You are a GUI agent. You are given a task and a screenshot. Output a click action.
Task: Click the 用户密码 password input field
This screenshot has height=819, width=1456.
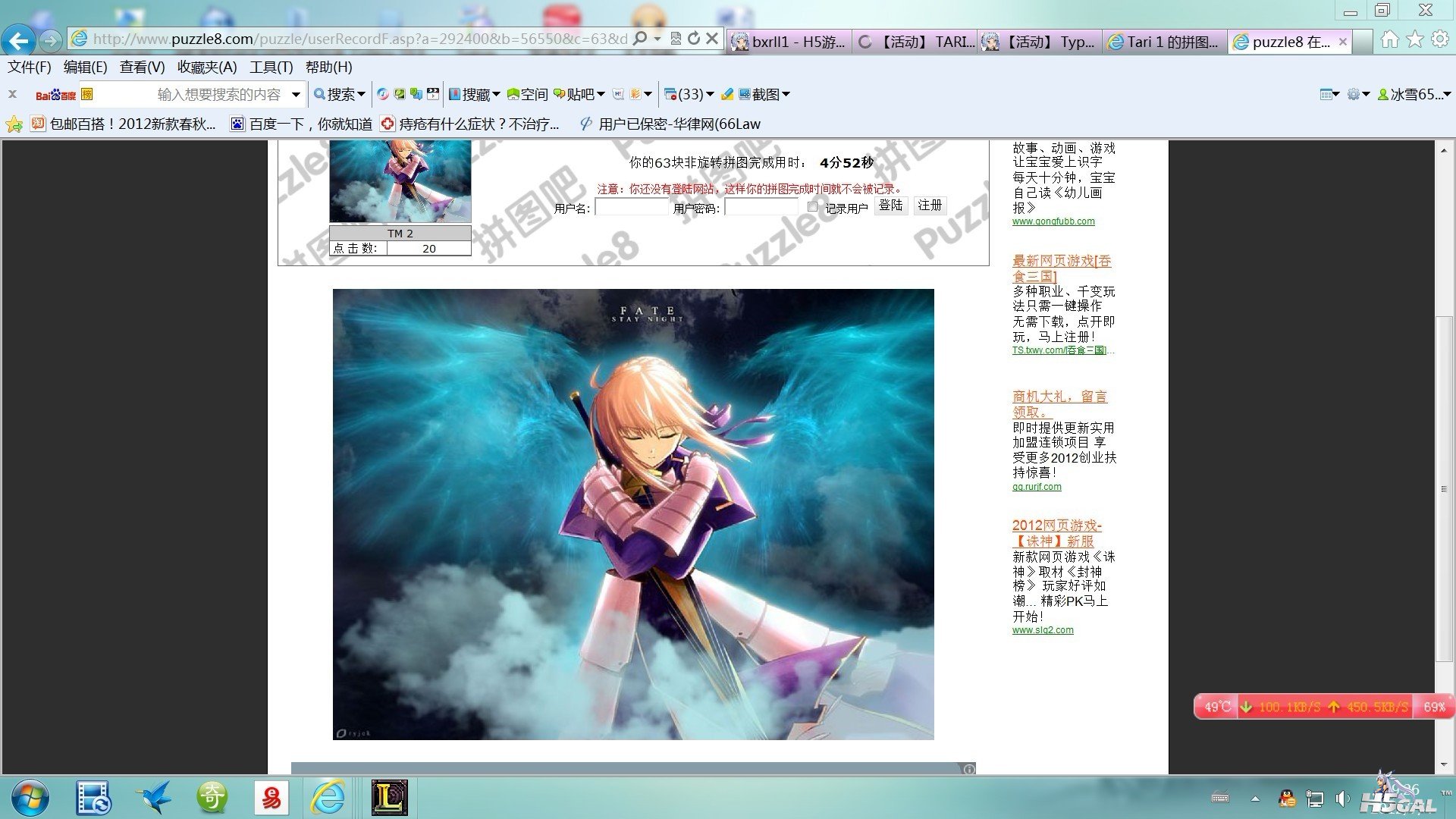click(x=762, y=207)
